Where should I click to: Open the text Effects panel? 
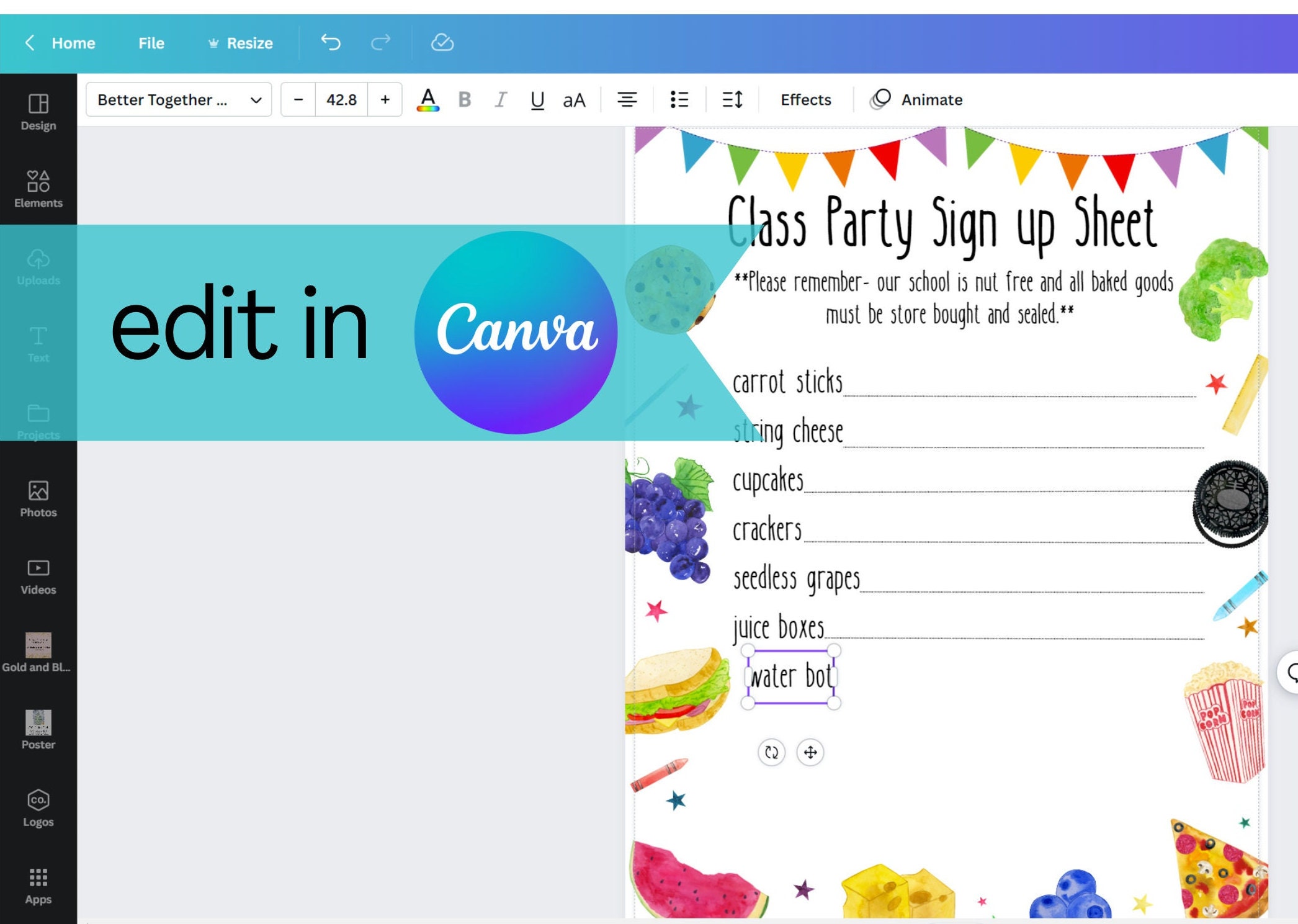[805, 99]
